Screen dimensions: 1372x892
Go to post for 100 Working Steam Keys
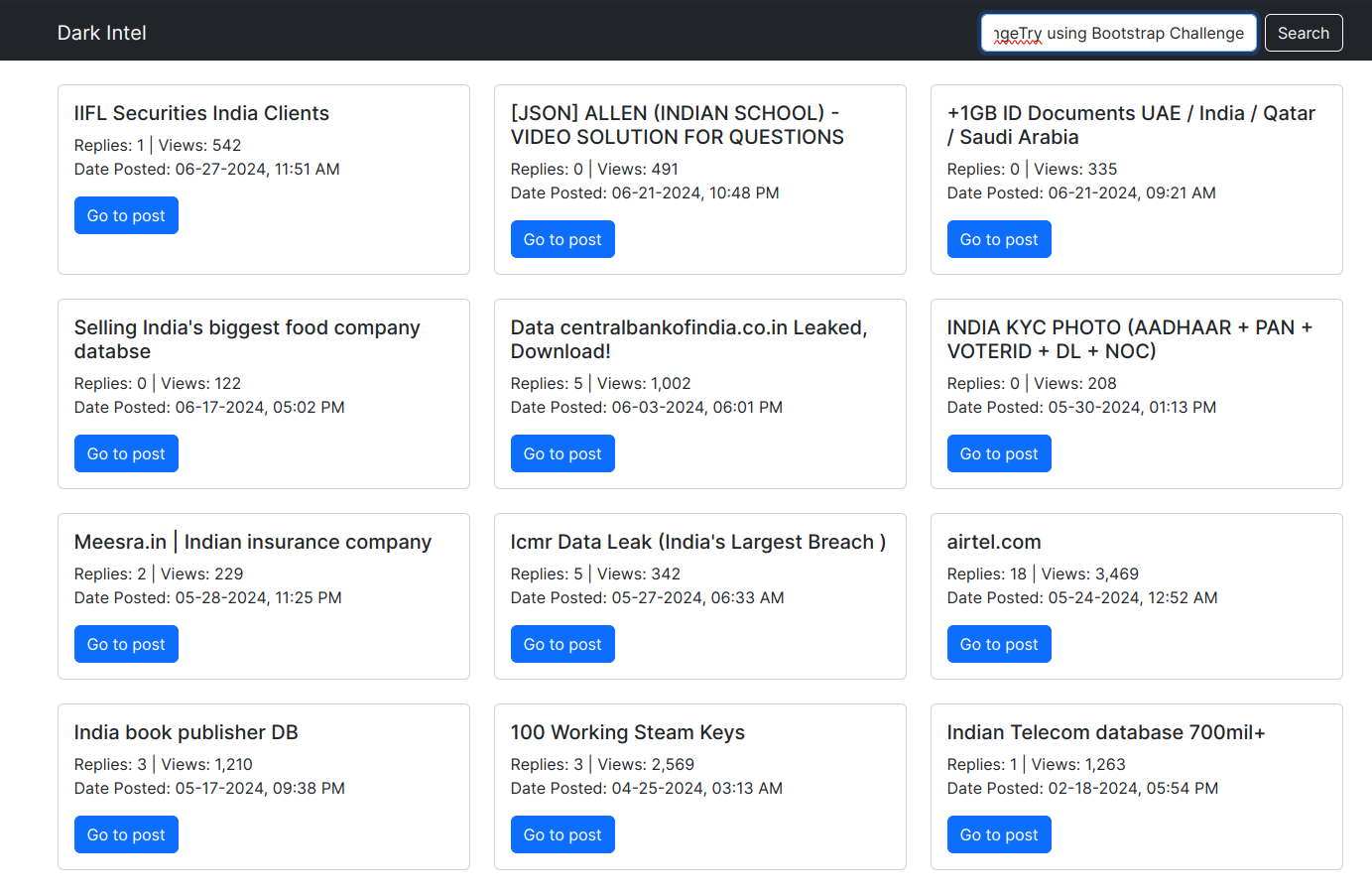(562, 834)
